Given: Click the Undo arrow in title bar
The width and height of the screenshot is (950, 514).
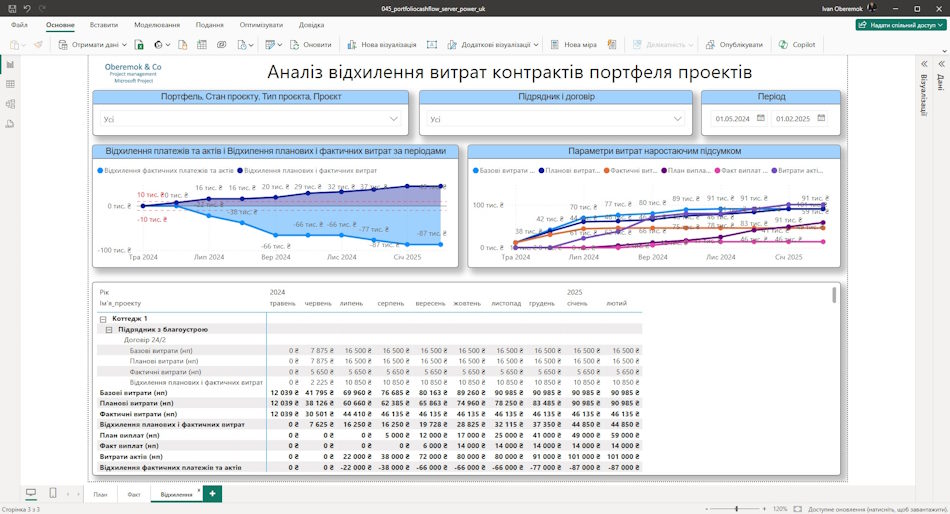Looking at the screenshot, I should (27, 8).
